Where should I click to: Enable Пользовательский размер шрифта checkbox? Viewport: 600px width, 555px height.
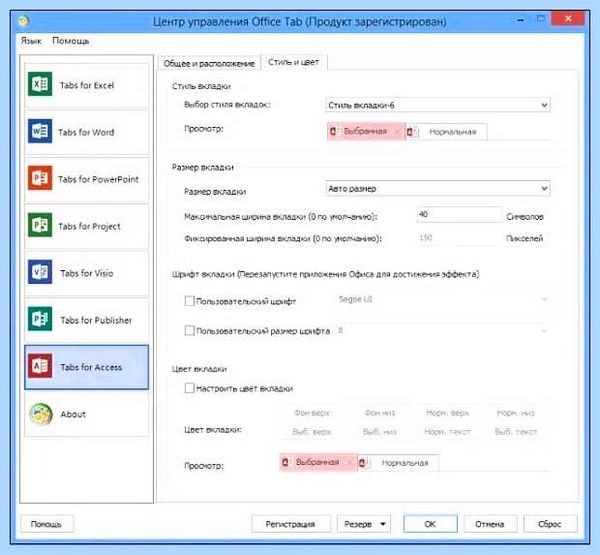pos(189,330)
